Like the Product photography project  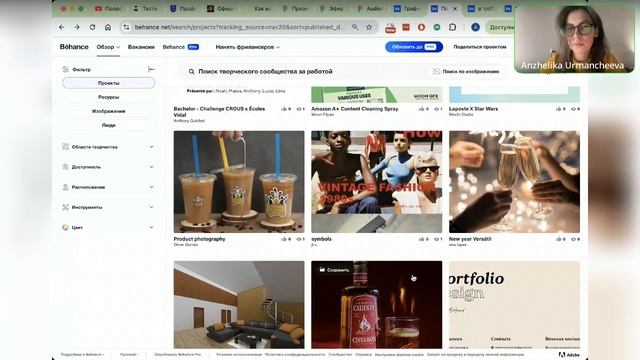pos(284,239)
